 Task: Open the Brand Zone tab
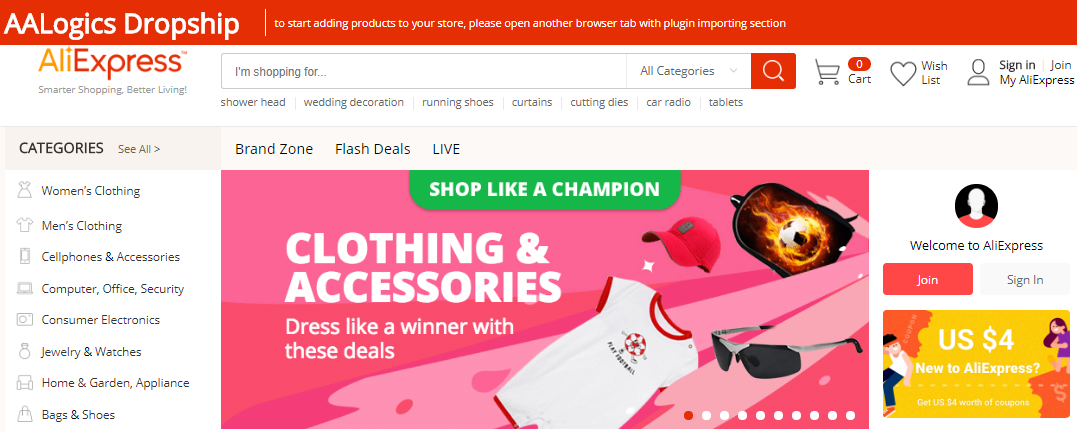pos(273,148)
